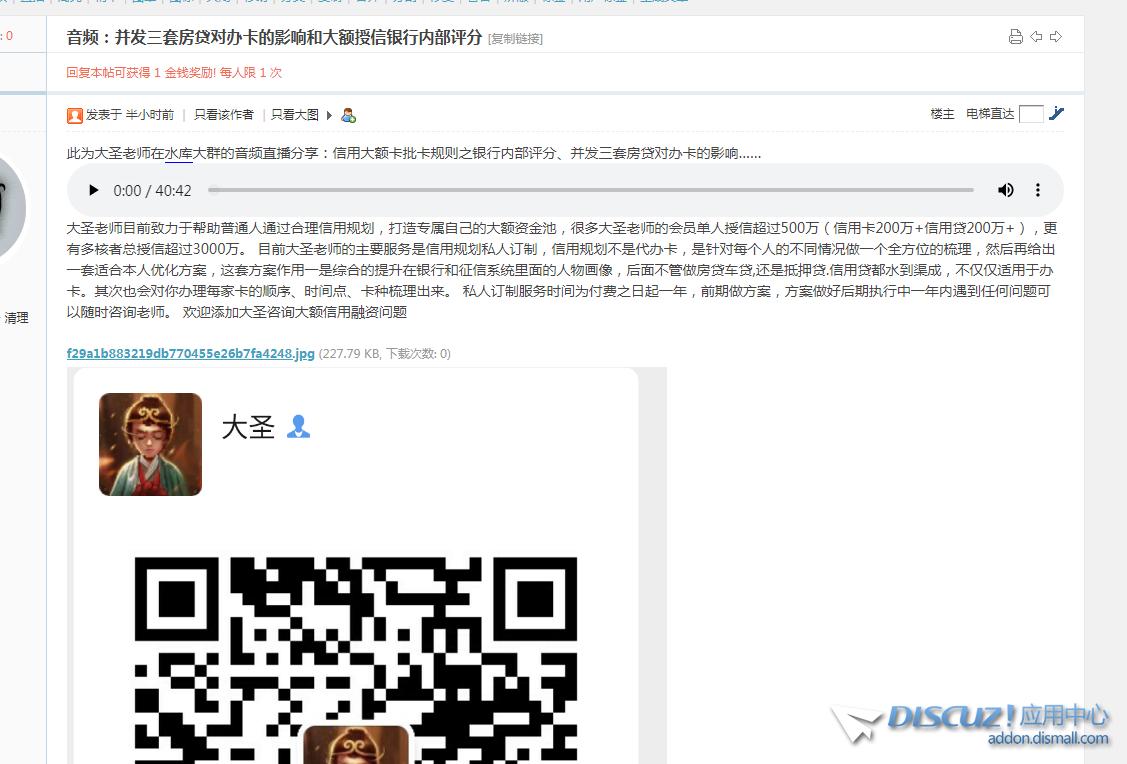Select 只看大图 view option

pyautogui.click(x=295, y=115)
